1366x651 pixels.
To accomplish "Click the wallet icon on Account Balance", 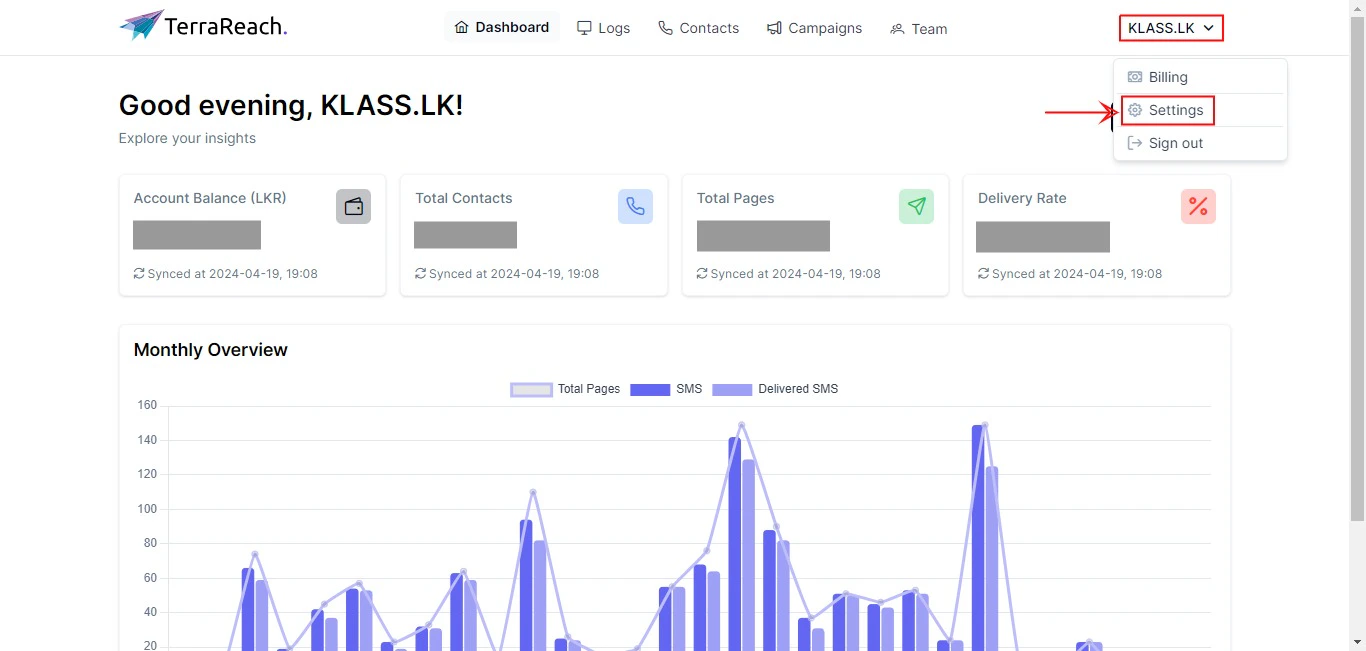I will (x=353, y=206).
